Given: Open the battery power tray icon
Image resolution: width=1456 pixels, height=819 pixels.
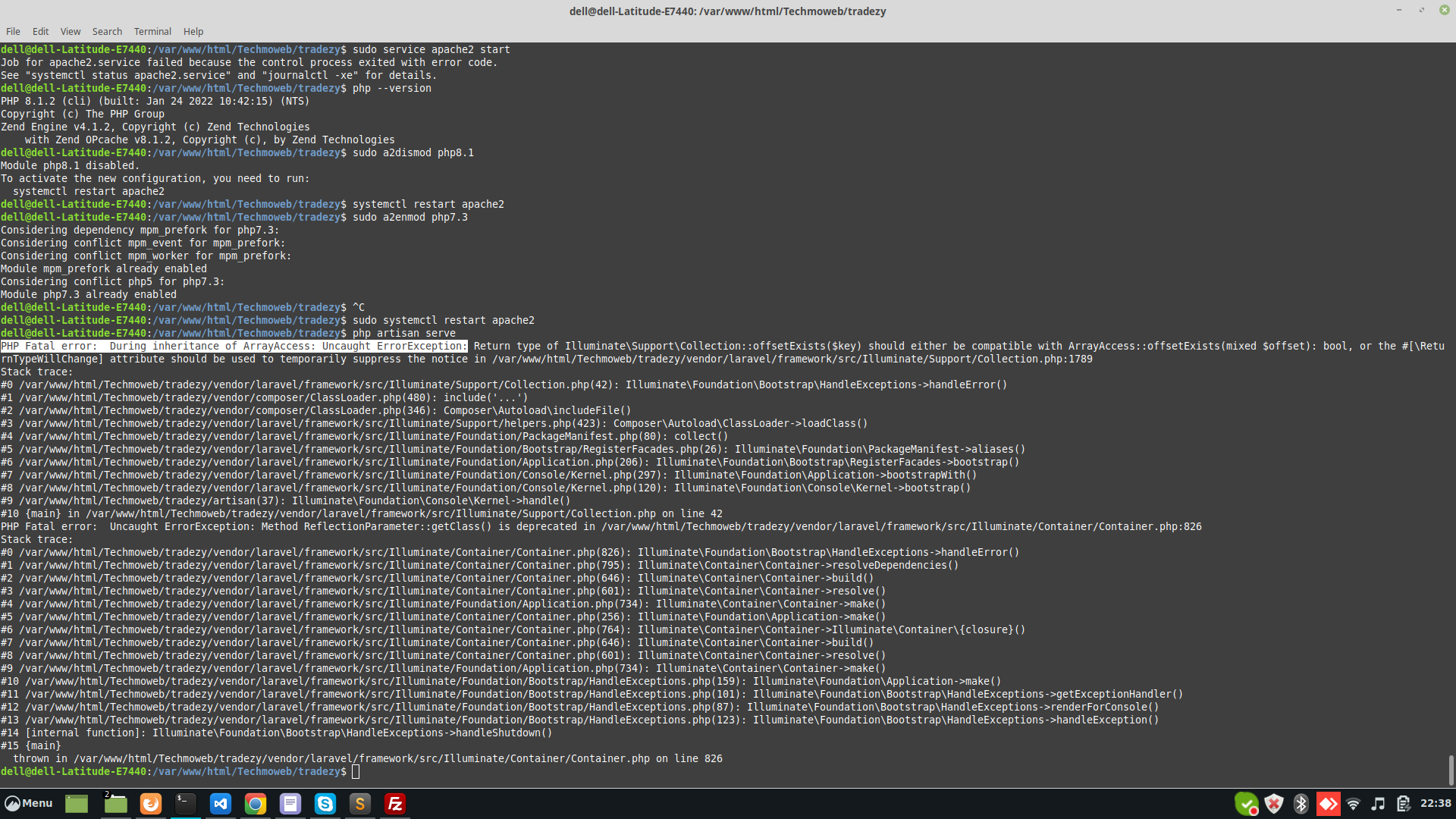Looking at the screenshot, I should point(1403,804).
